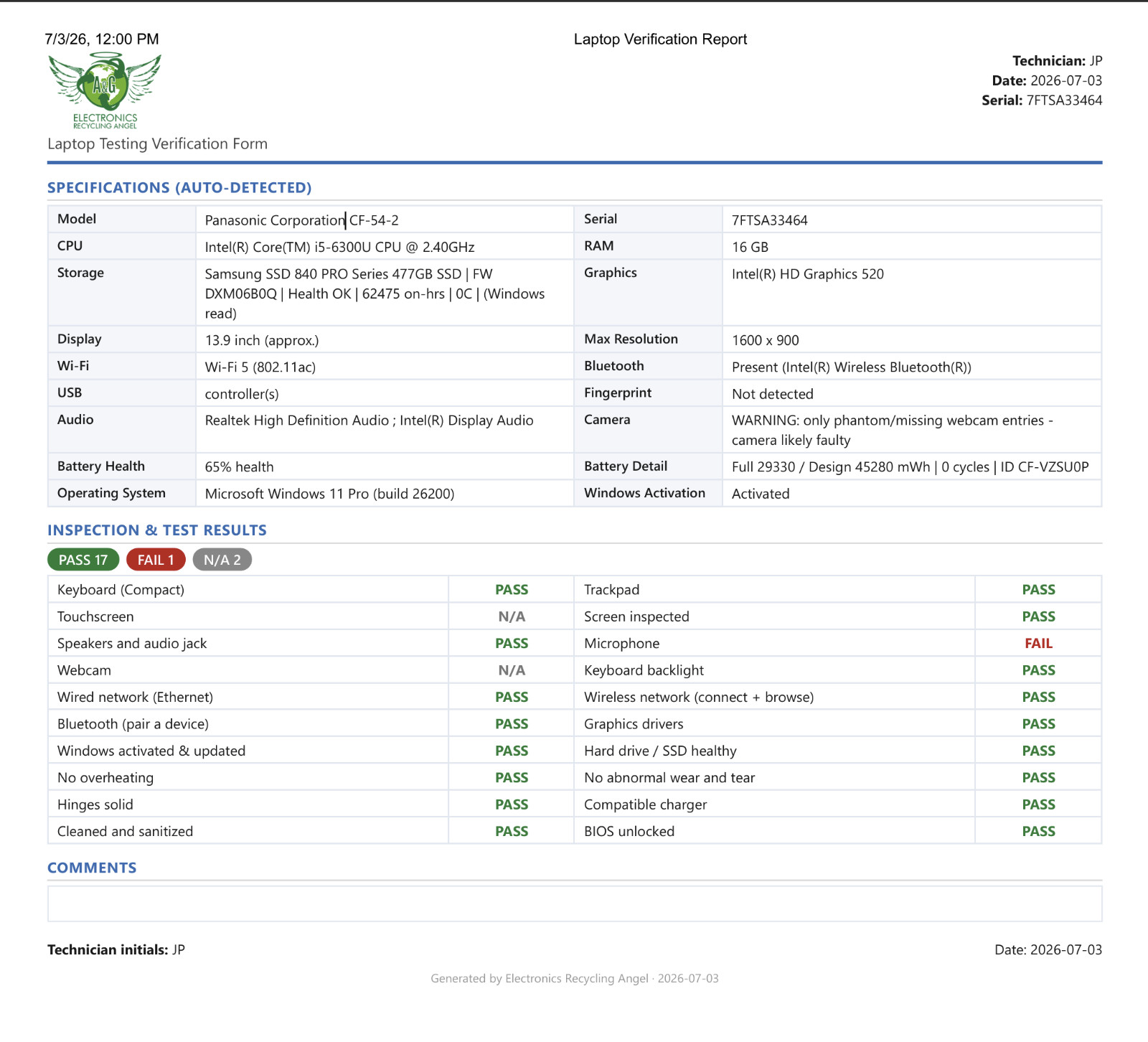Click the Bluetooth value Present (Intel Wireless Bluetooth)
The image size is (1148, 1042).
(852, 367)
